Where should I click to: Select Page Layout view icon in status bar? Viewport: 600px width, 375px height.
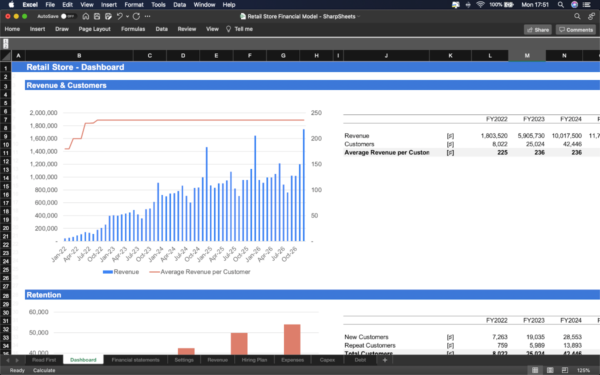tap(550, 370)
